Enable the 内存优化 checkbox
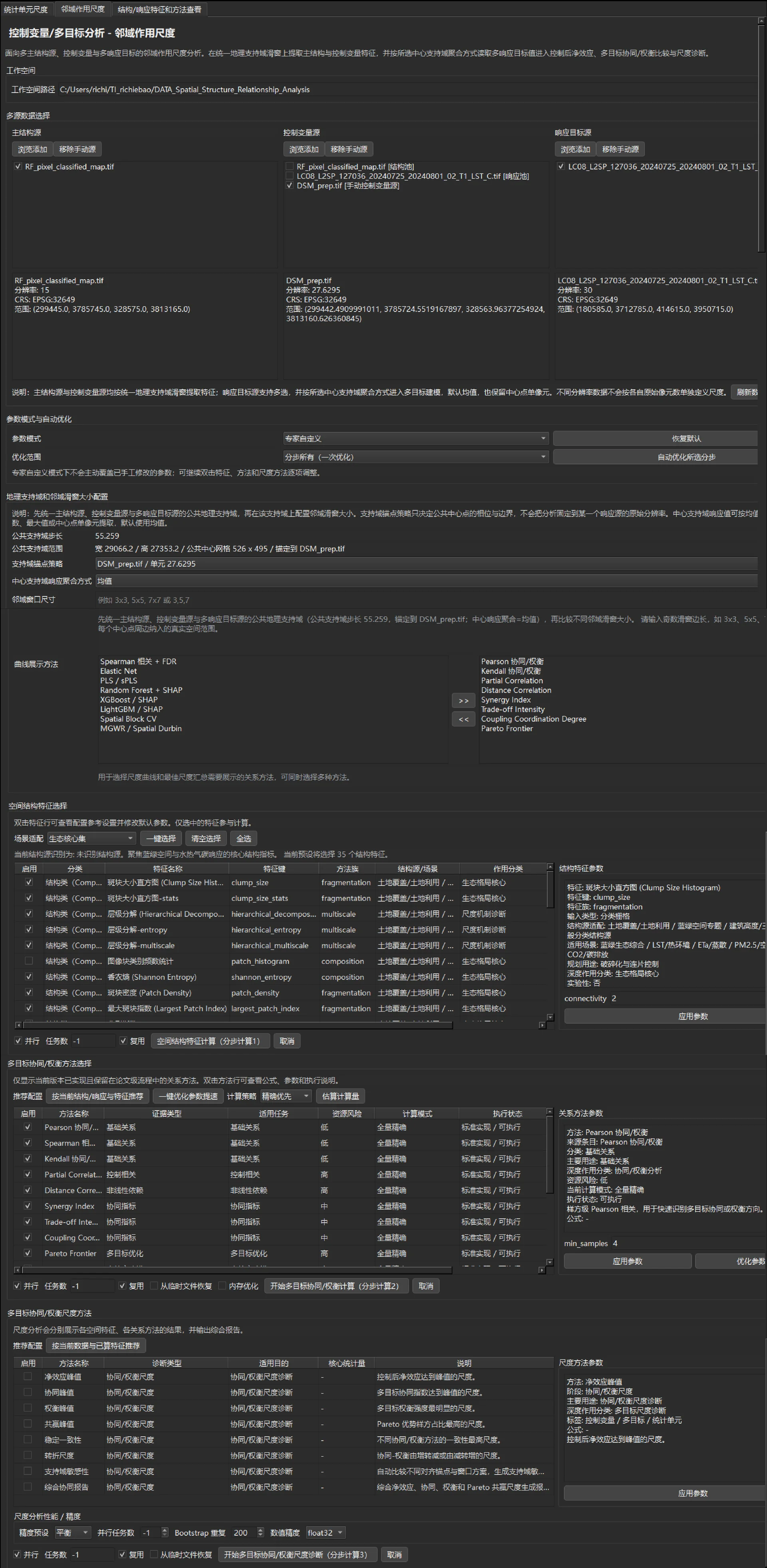This screenshot has height=1568, width=767. 222,1286
